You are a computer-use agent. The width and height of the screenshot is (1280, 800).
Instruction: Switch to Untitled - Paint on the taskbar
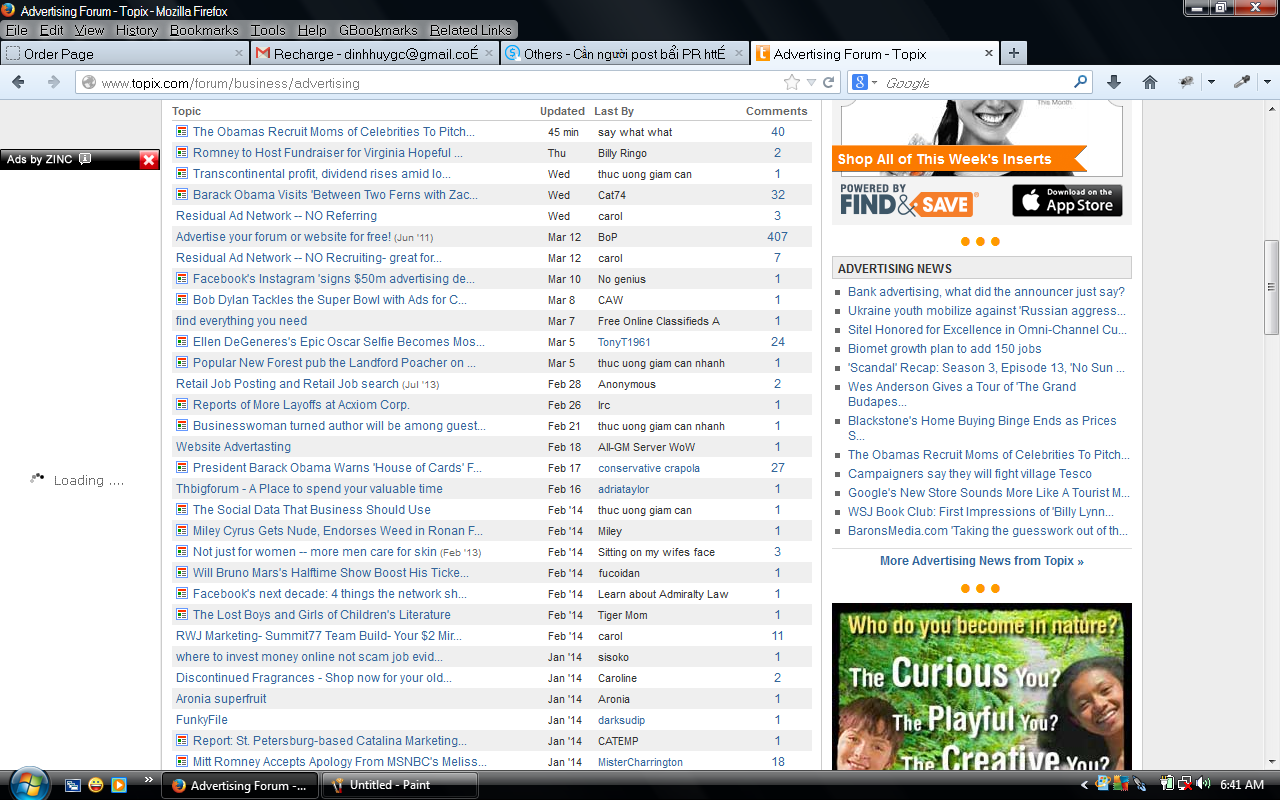point(399,785)
